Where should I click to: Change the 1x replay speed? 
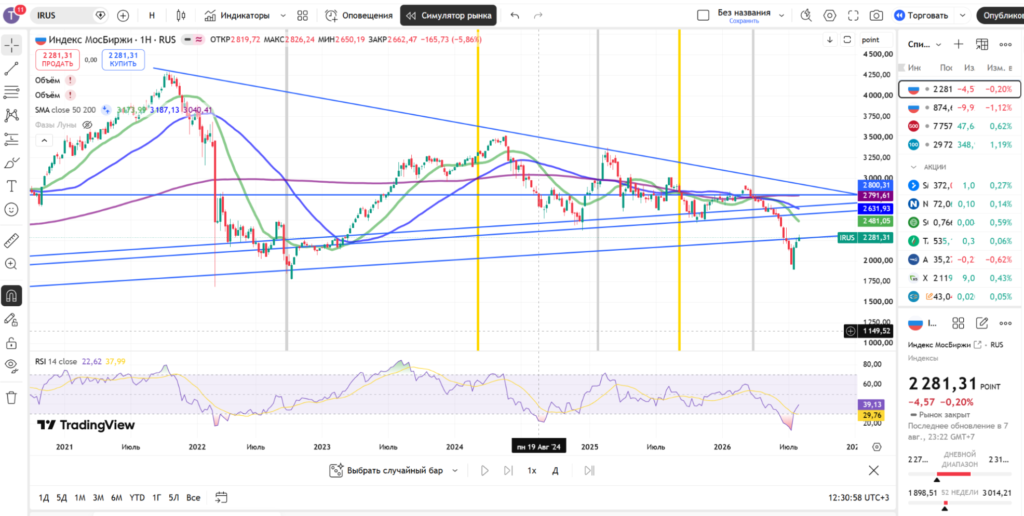532,470
